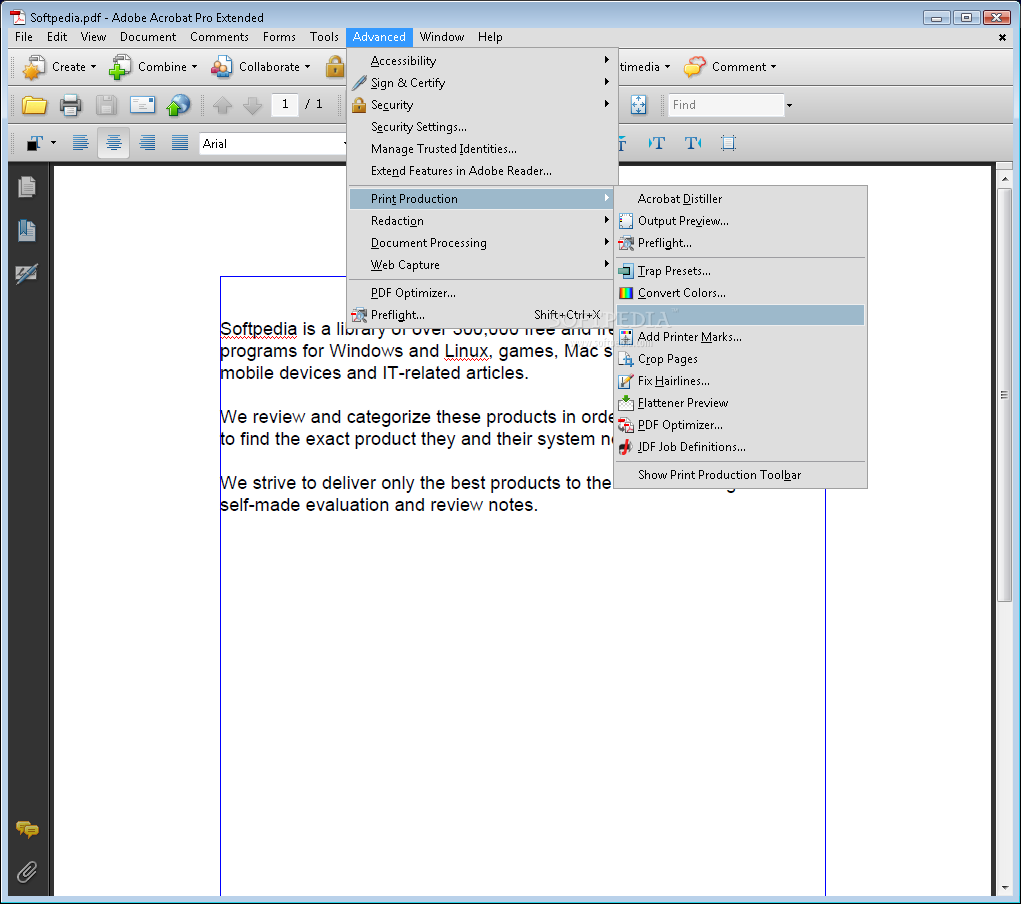Open the Arial font combo box
The height and width of the screenshot is (904, 1021).
272,143
